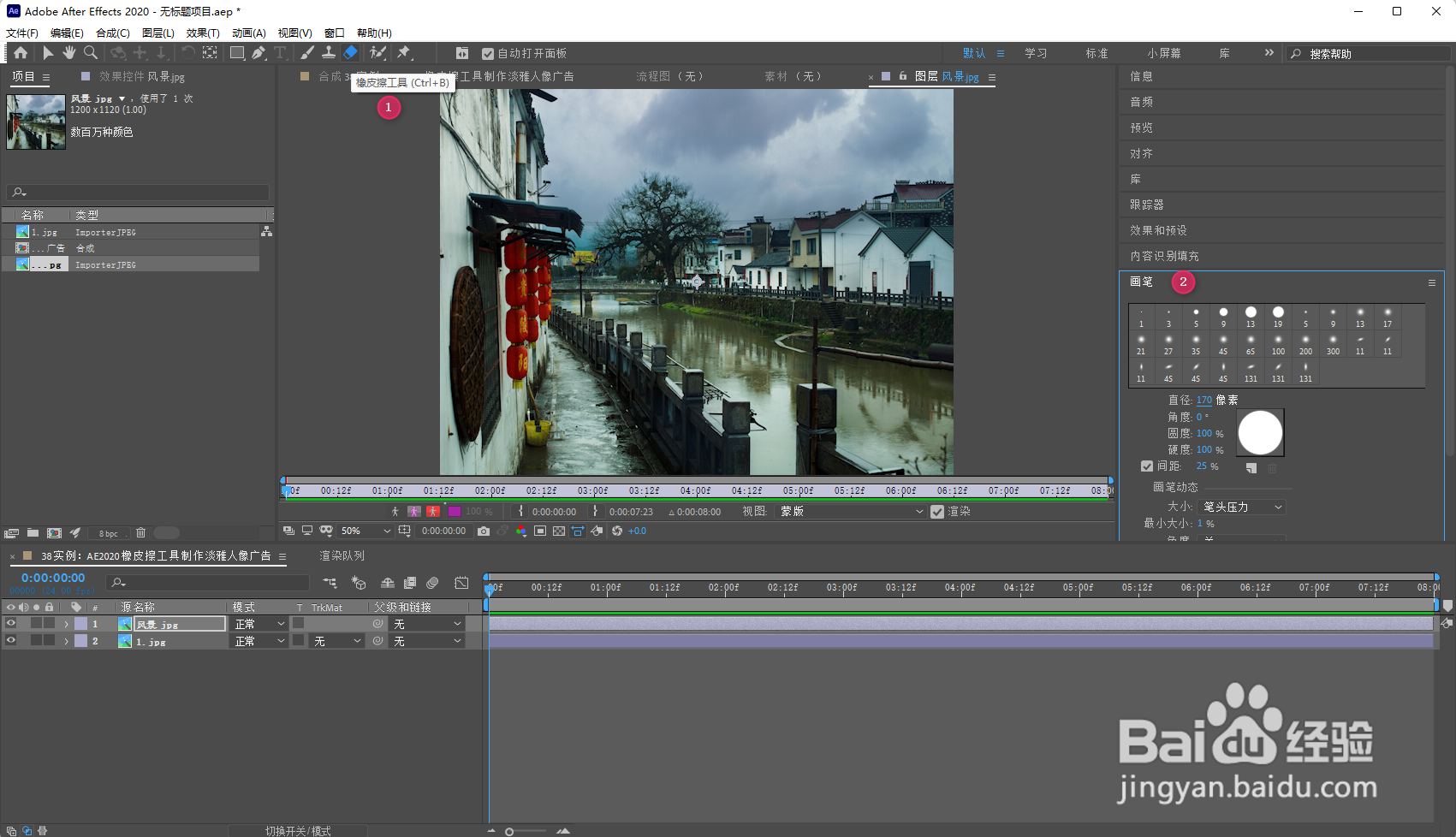The width and height of the screenshot is (1456, 837).
Task: Select the Zoom magnifier tool
Action: point(91,53)
